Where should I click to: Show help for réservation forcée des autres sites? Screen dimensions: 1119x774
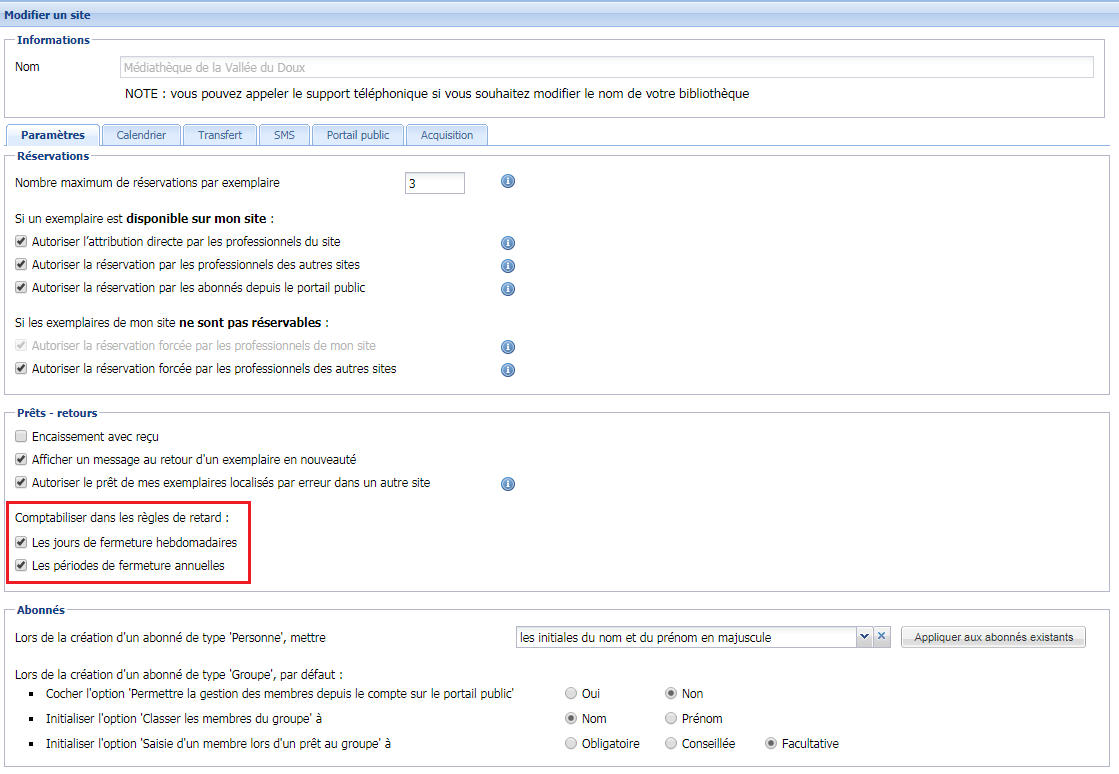click(x=508, y=370)
